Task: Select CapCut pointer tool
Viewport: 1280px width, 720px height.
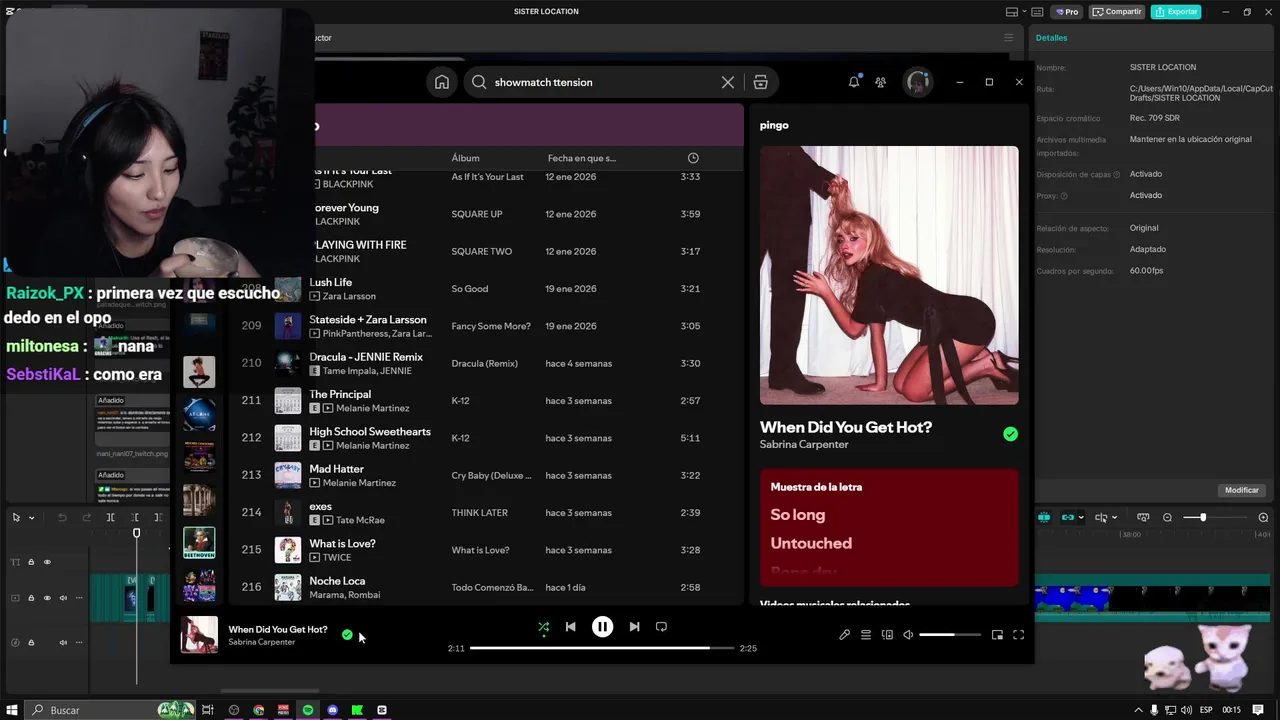Action: click(16, 517)
